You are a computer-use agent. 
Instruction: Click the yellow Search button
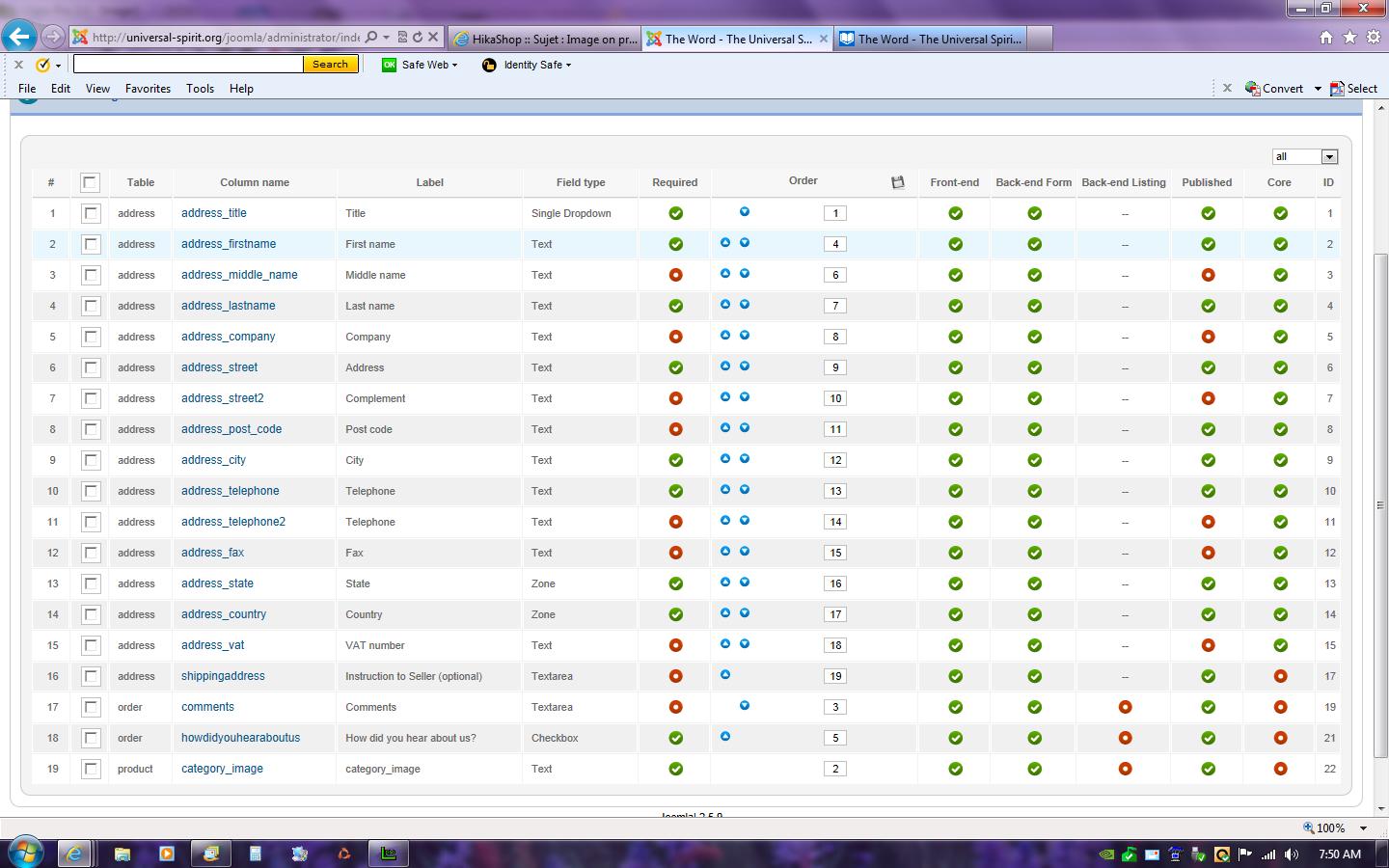330,65
